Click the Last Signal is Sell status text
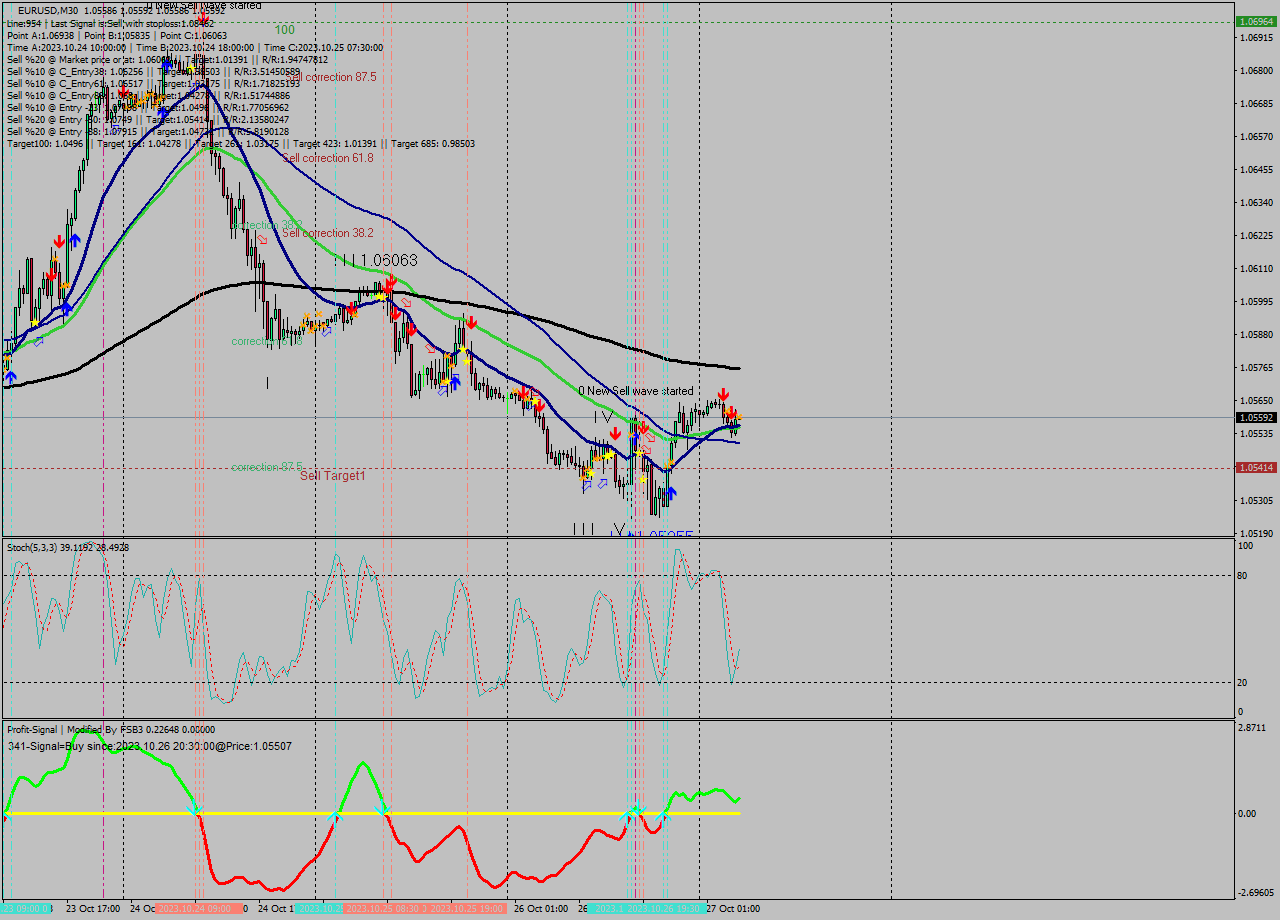This screenshot has height=920, width=1280. (80, 23)
